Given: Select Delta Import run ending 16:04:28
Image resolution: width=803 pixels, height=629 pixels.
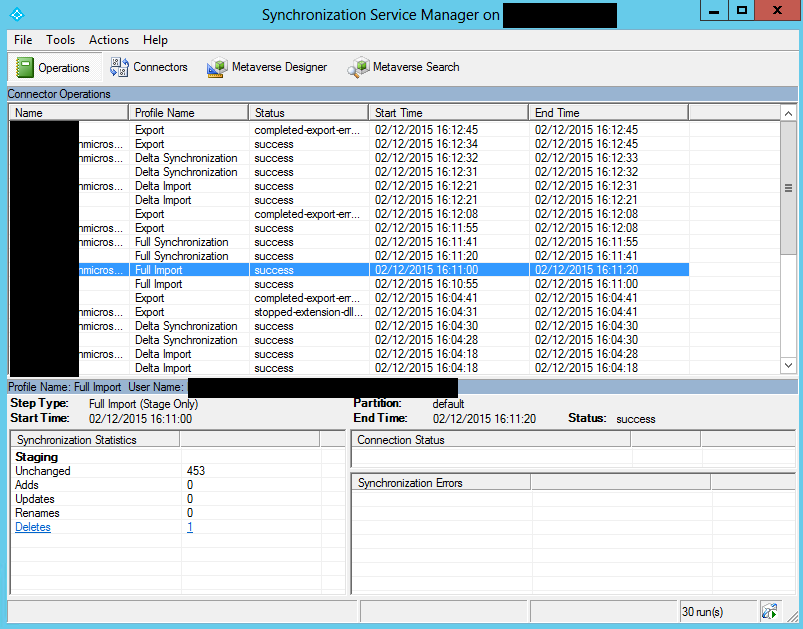Looking at the screenshot, I should pyautogui.click(x=349, y=354).
